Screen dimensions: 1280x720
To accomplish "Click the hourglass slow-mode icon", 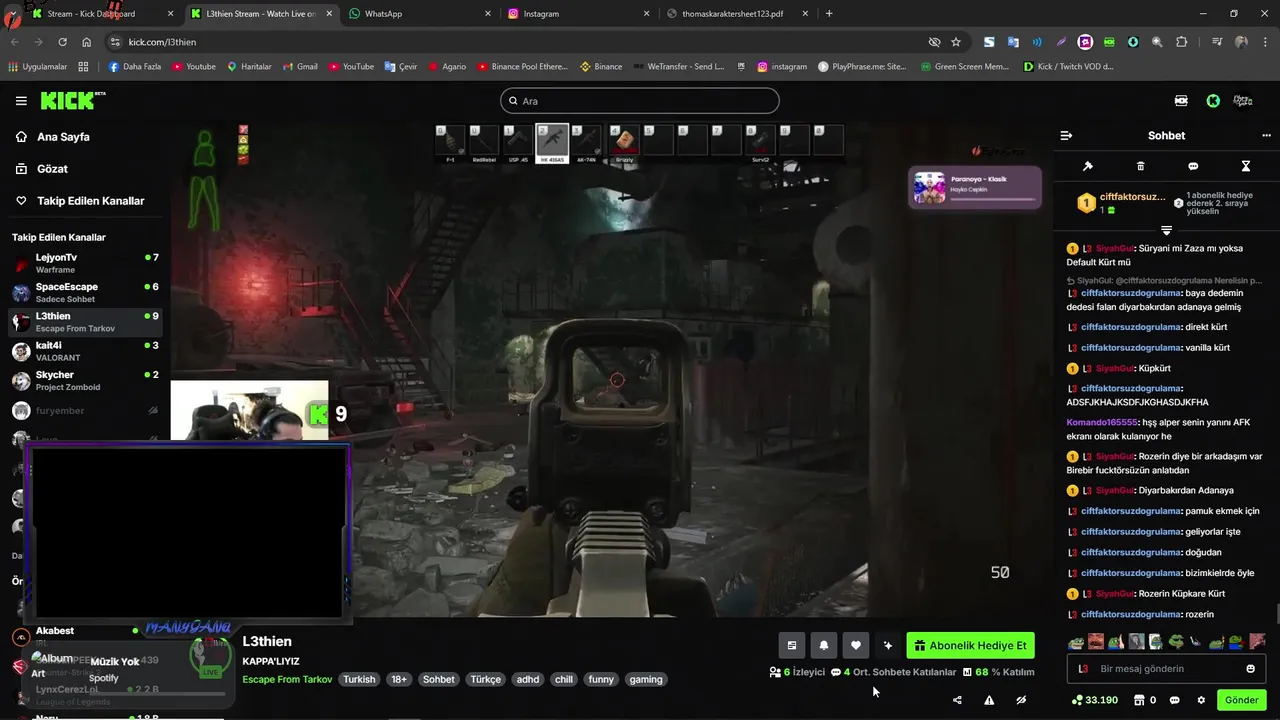I will [1246, 166].
